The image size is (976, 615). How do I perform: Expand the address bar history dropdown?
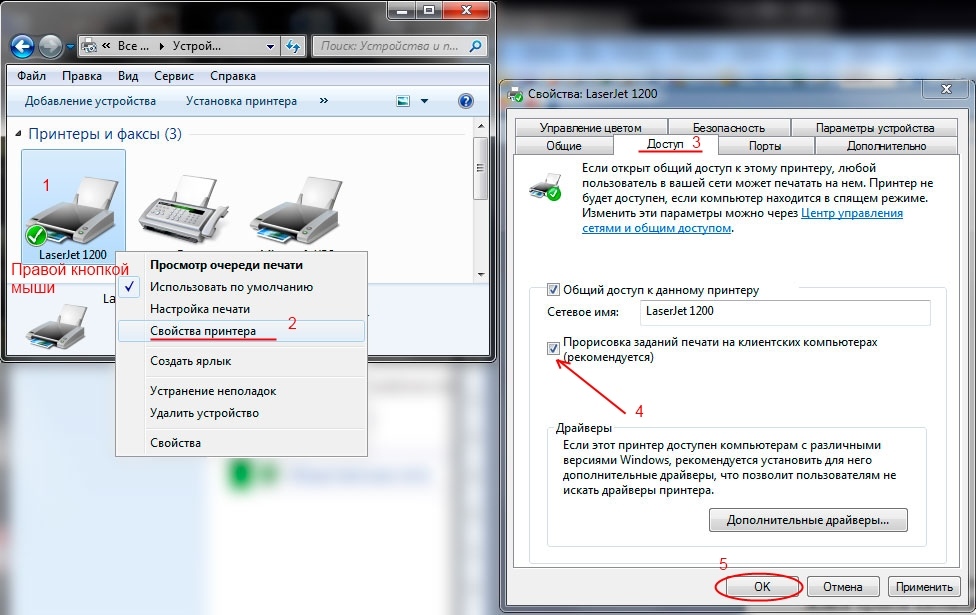270,46
